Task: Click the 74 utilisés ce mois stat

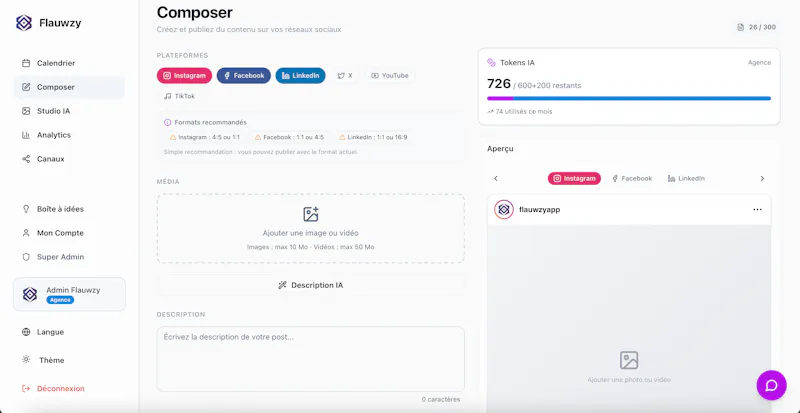Action: coord(519,111)
